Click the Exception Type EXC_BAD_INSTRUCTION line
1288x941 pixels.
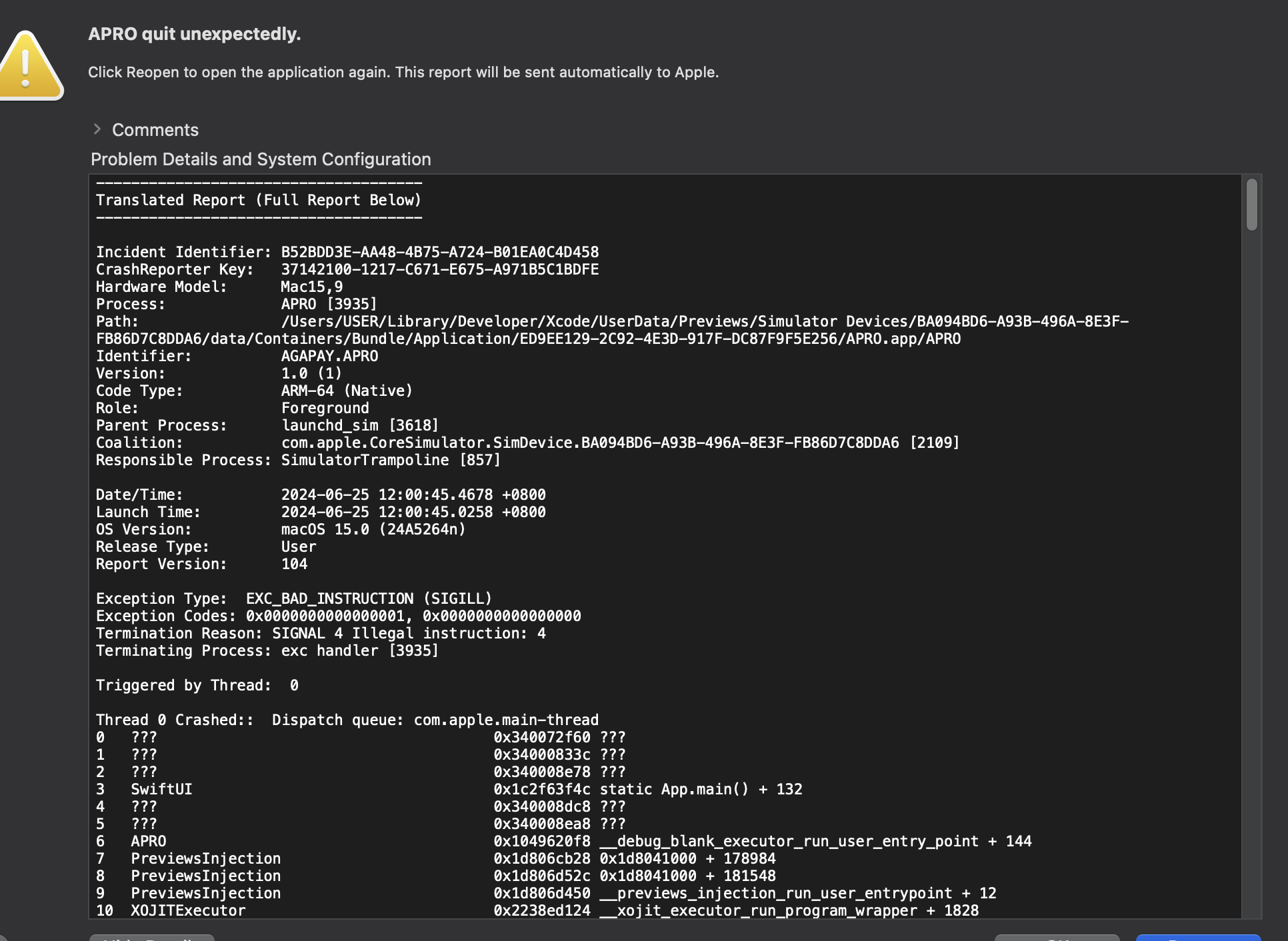click(x=293, y=598)
